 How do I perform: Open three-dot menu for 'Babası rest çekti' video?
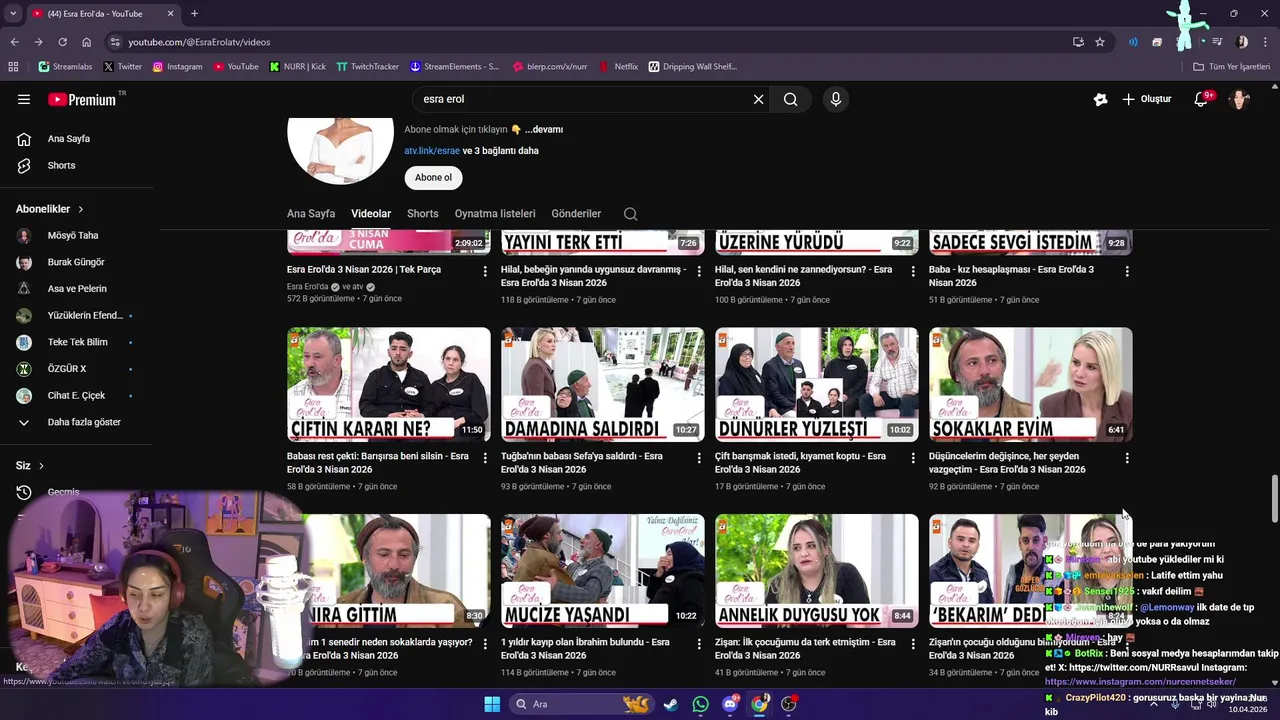coord(485,458)
